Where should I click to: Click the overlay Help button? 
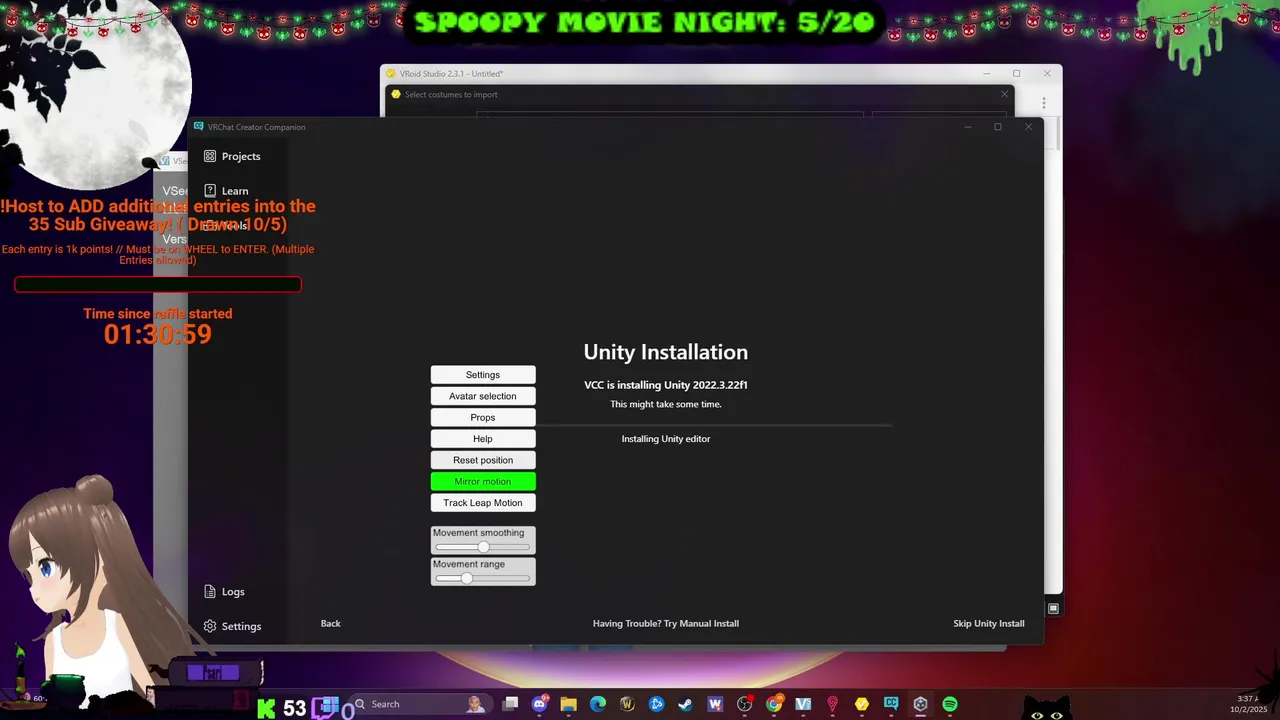tap(483, 439)
